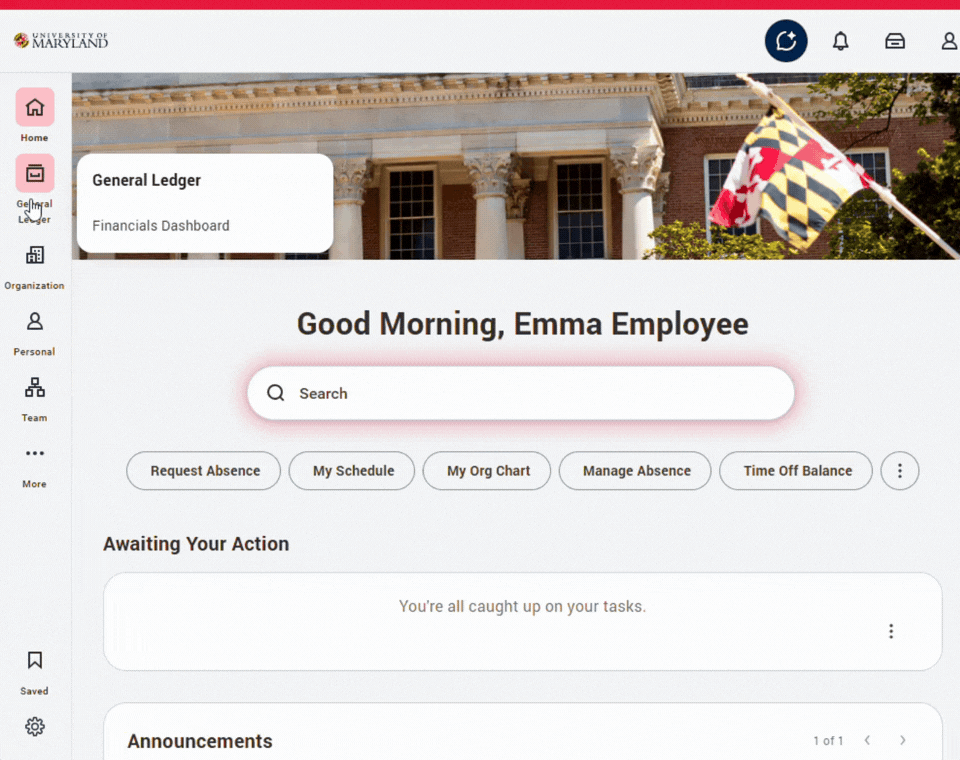Click the Request Absence button
Image resolution: width=960 pixels, height=760 pixels.
click(204, 471)
